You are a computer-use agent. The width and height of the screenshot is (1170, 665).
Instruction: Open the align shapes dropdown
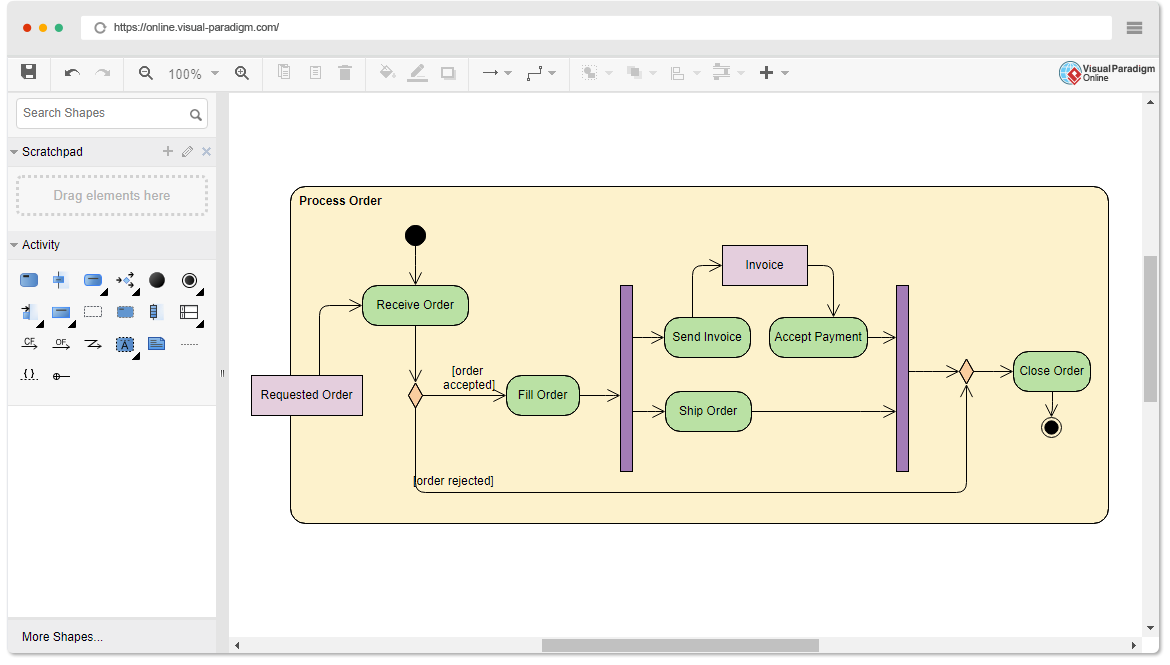point(685,72)
